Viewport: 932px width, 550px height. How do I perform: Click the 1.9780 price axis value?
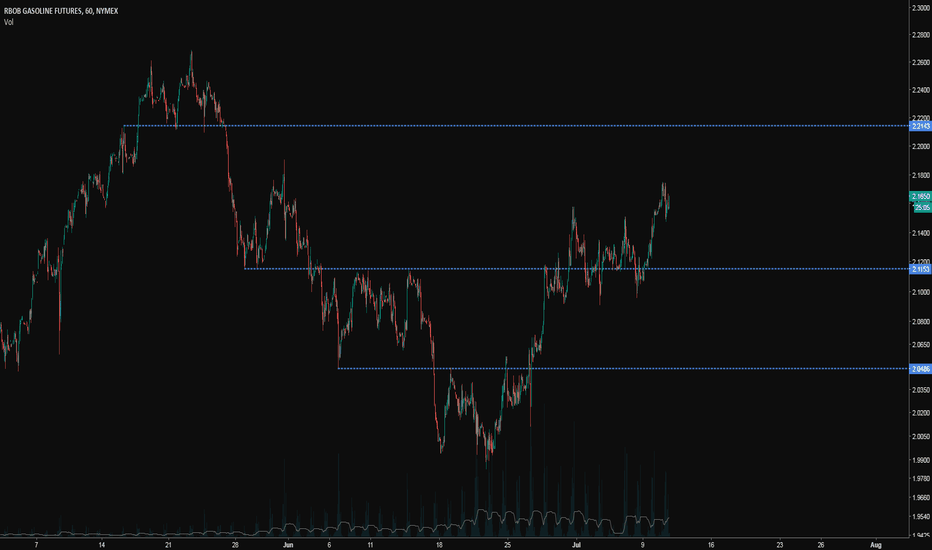[x=920, y=479]
